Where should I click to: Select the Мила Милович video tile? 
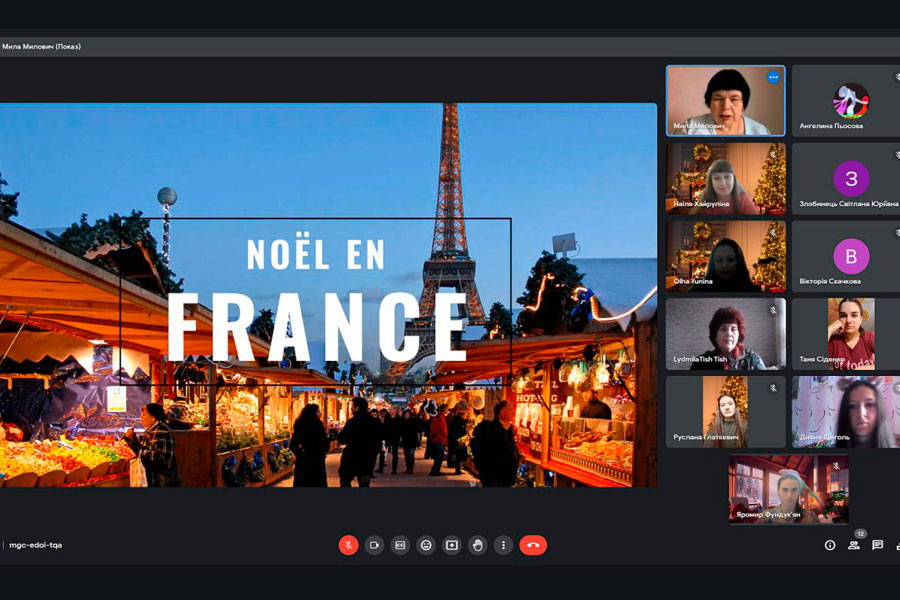click(x=726, y=100)
